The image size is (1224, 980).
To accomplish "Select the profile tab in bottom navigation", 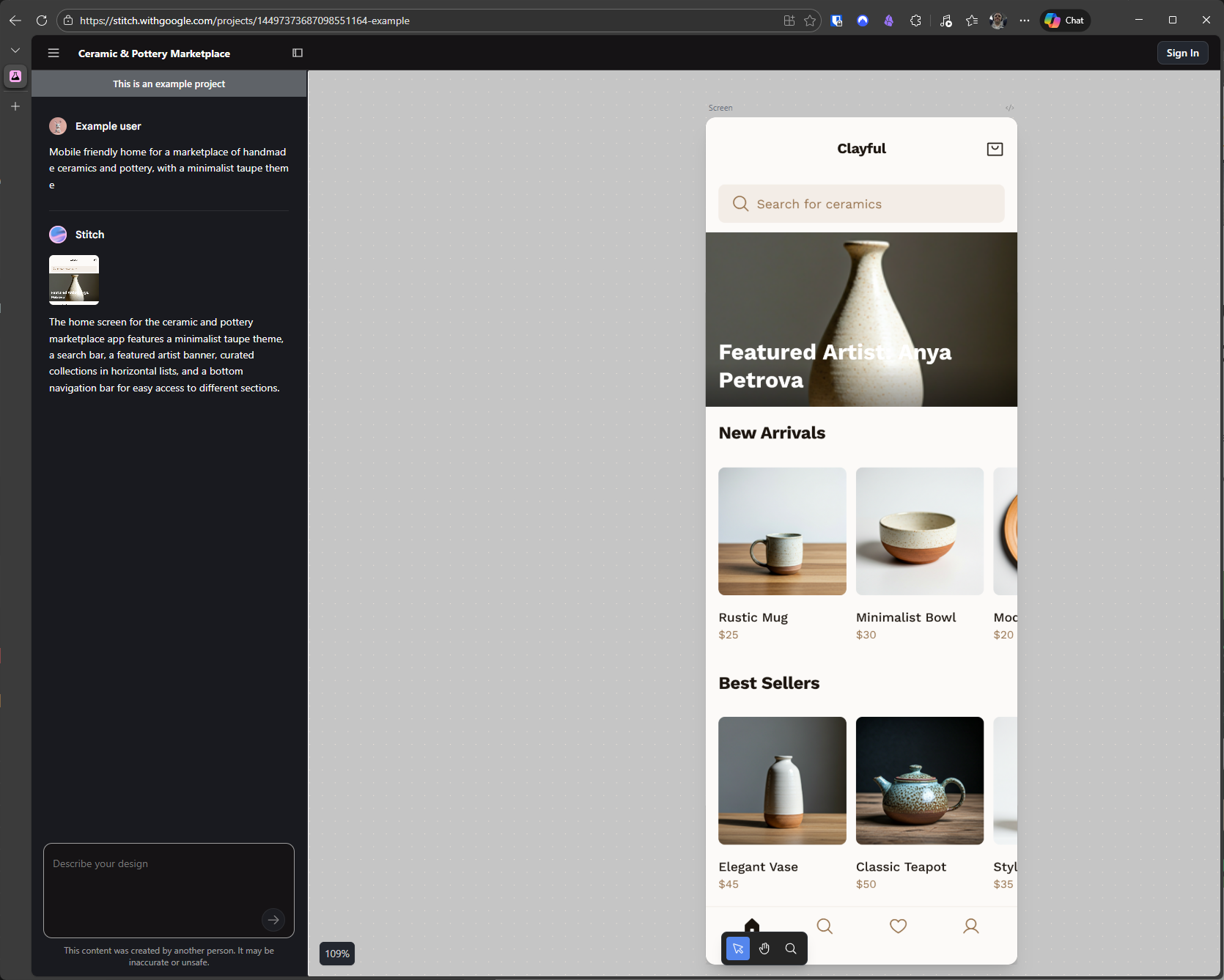I will click(970, 926).
